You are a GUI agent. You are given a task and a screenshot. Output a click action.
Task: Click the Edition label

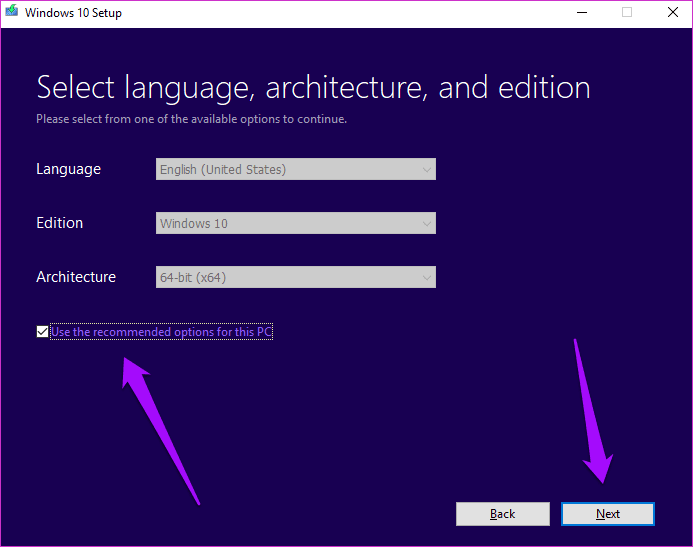60,223
